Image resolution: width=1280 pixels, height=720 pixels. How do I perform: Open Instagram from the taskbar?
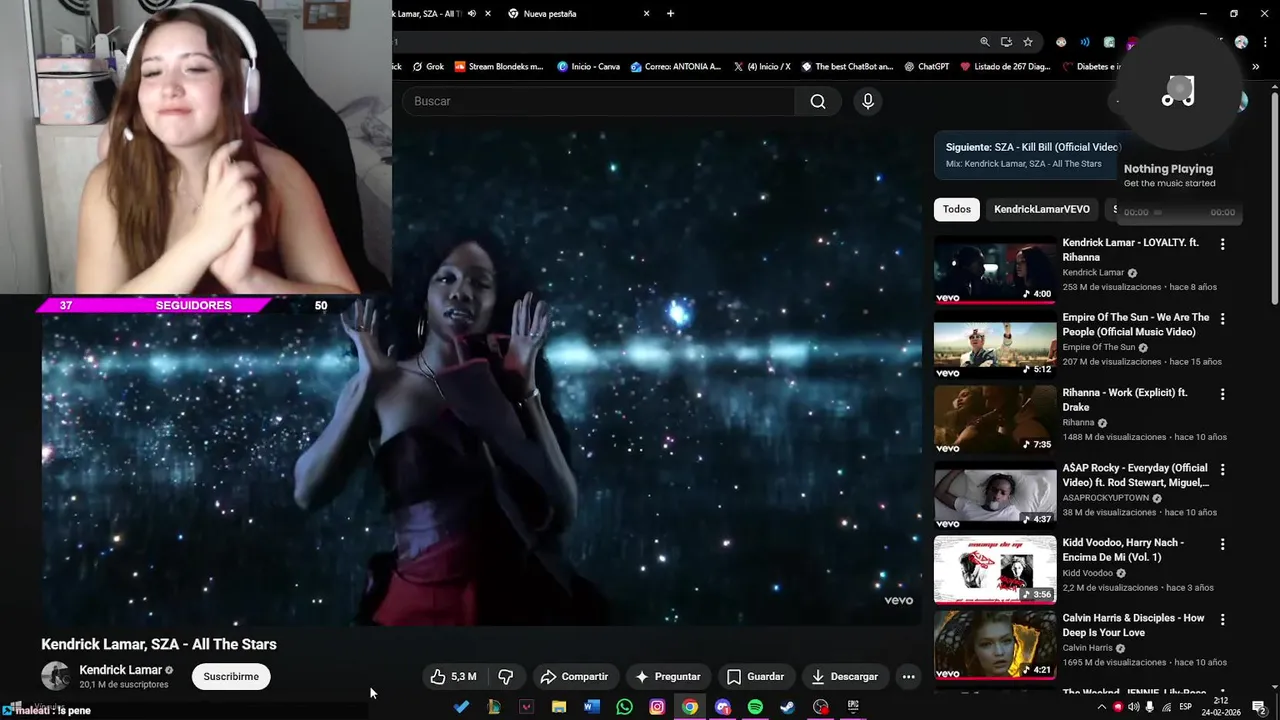[x=657, y=707]
